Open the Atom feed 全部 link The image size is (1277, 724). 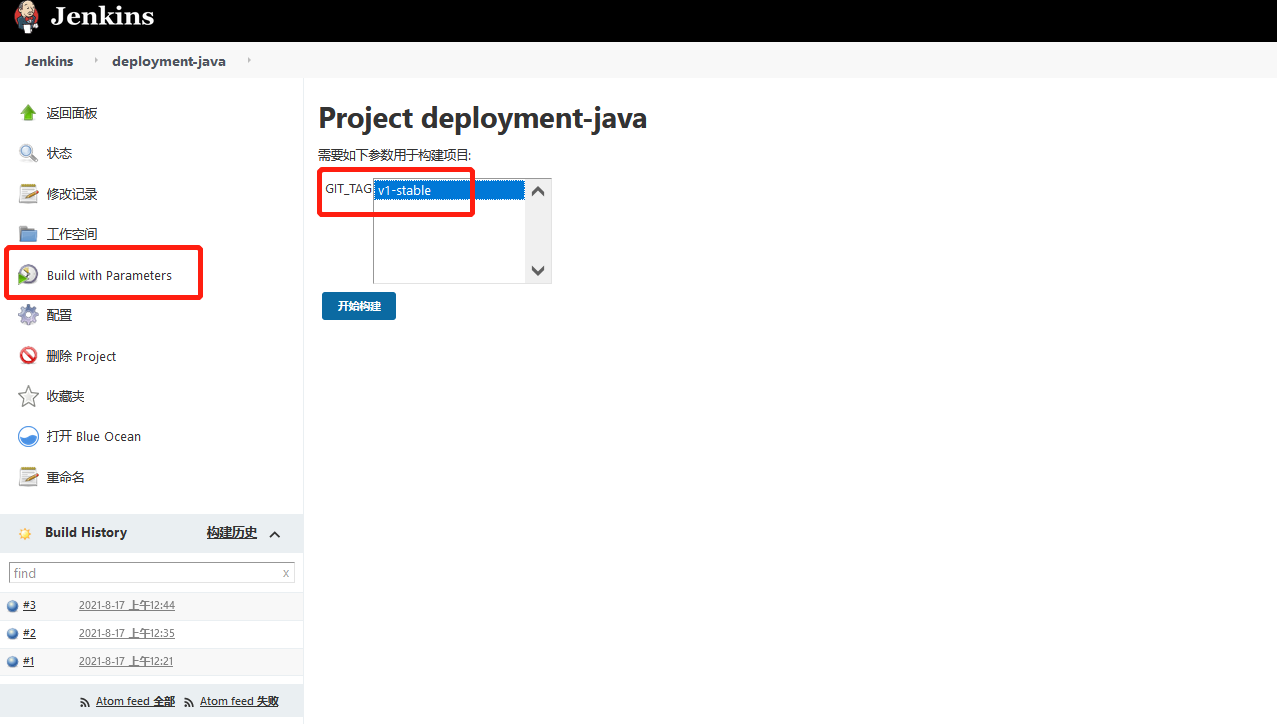pyautogui.click(x=135, y=702)
